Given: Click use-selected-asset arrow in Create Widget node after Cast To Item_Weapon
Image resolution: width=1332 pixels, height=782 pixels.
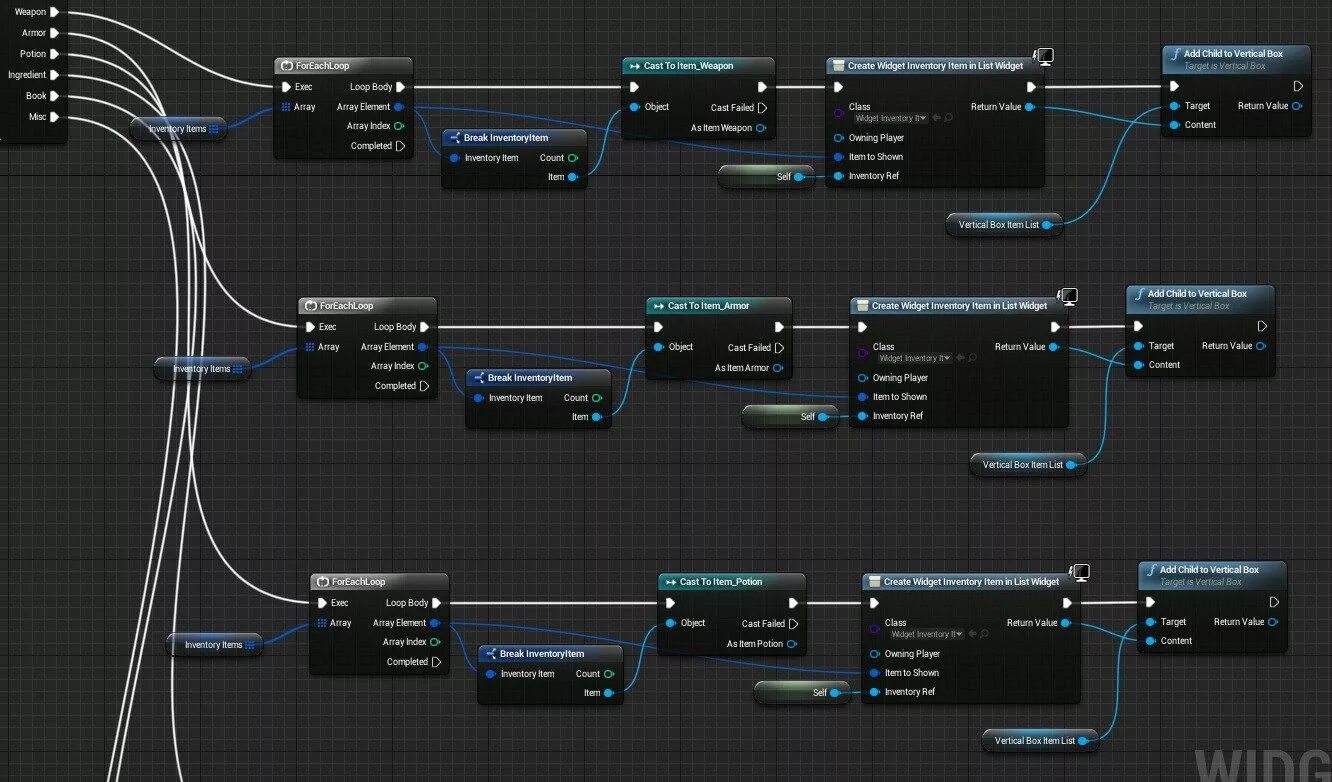Looking at the screenshot, I should 936,118.
